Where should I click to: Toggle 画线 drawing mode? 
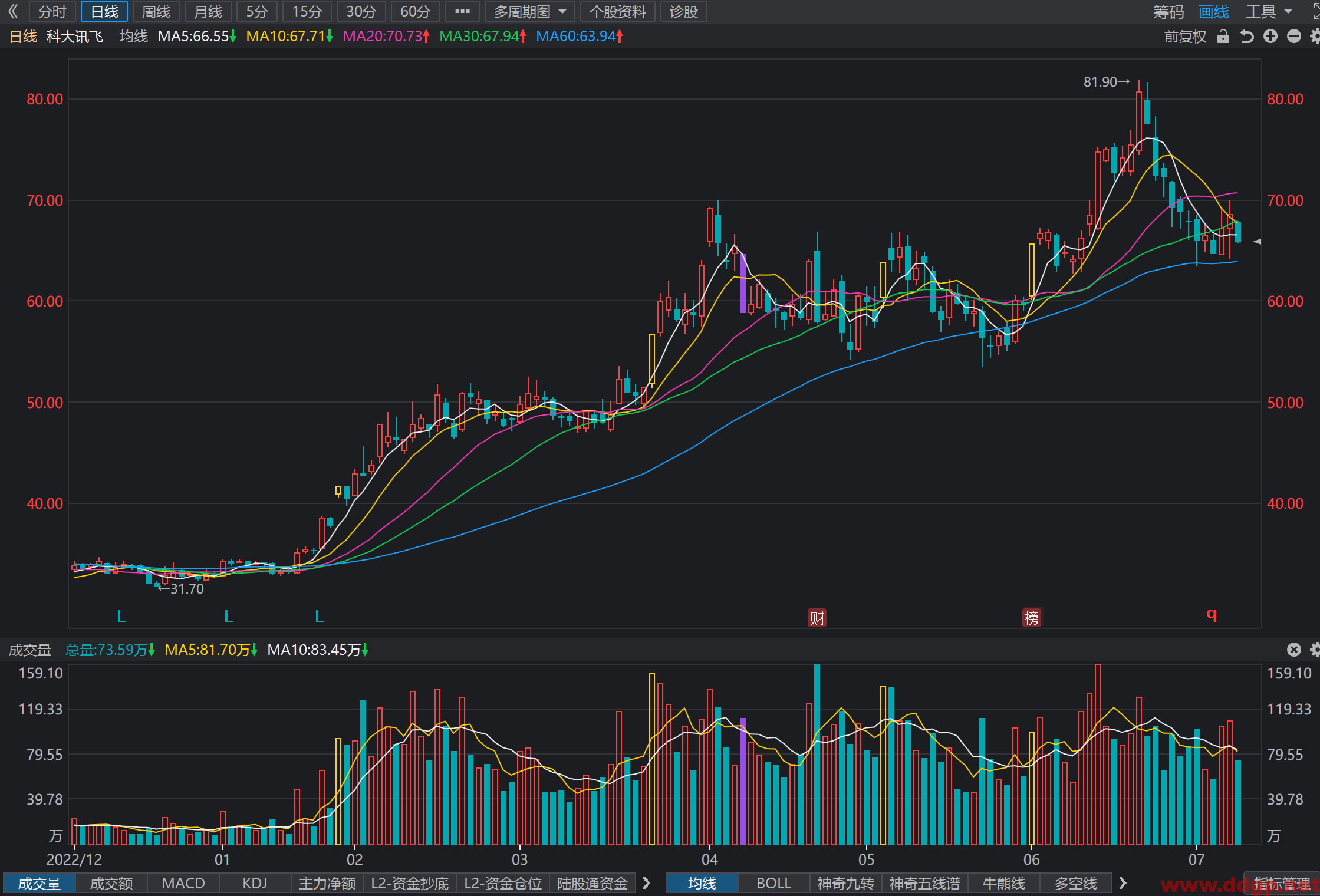pos(1214,12)
